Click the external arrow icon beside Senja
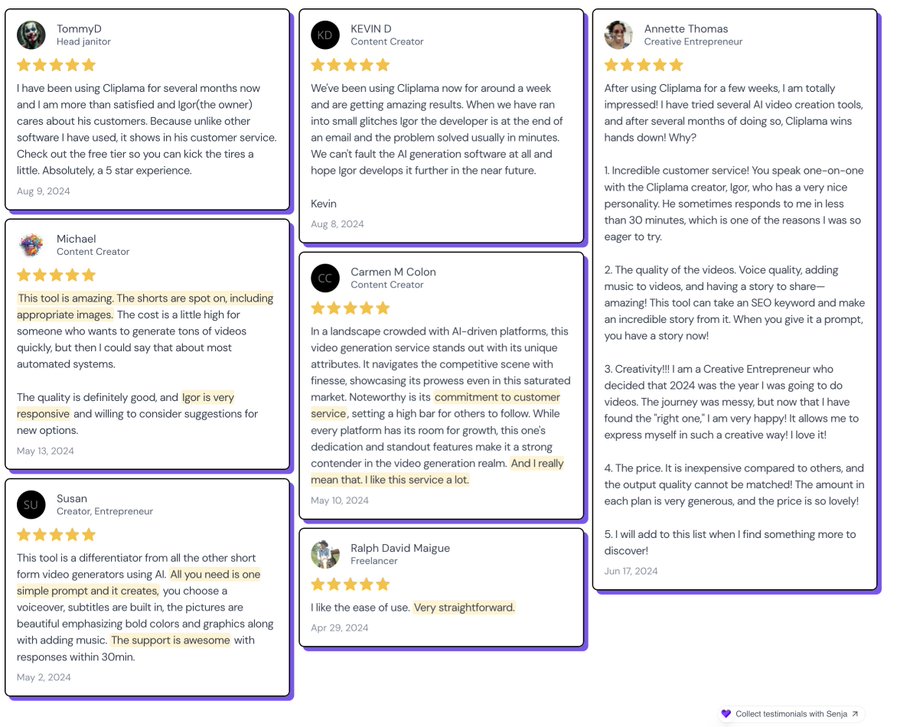This screenshot has height=727, width=900. click(x=855, y=714)
